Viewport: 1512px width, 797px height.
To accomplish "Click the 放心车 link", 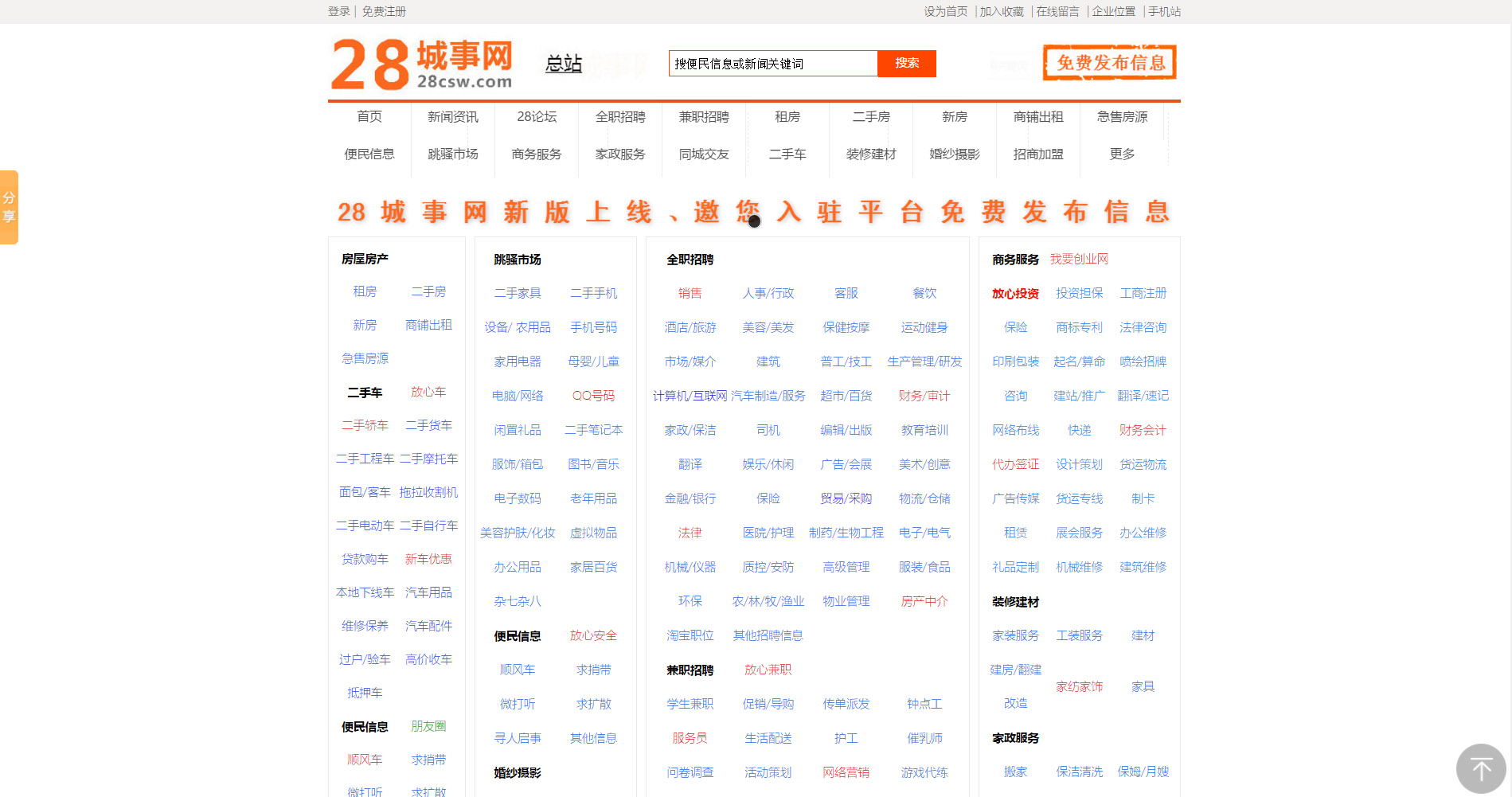I will coord(428,392).
